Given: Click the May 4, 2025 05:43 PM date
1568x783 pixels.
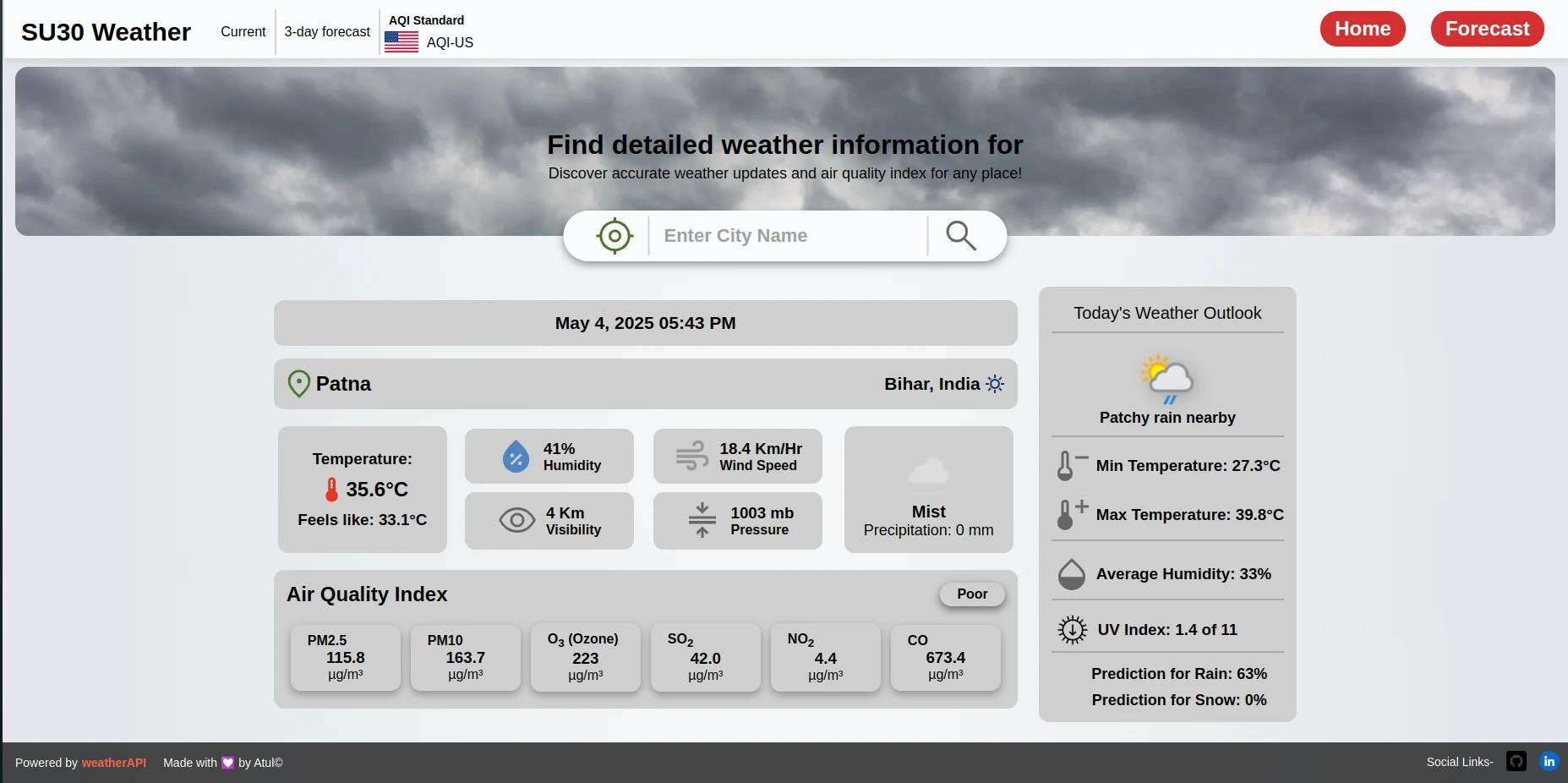Looking at the screenshot, I should pyautogui.click(x=646, y=323).
